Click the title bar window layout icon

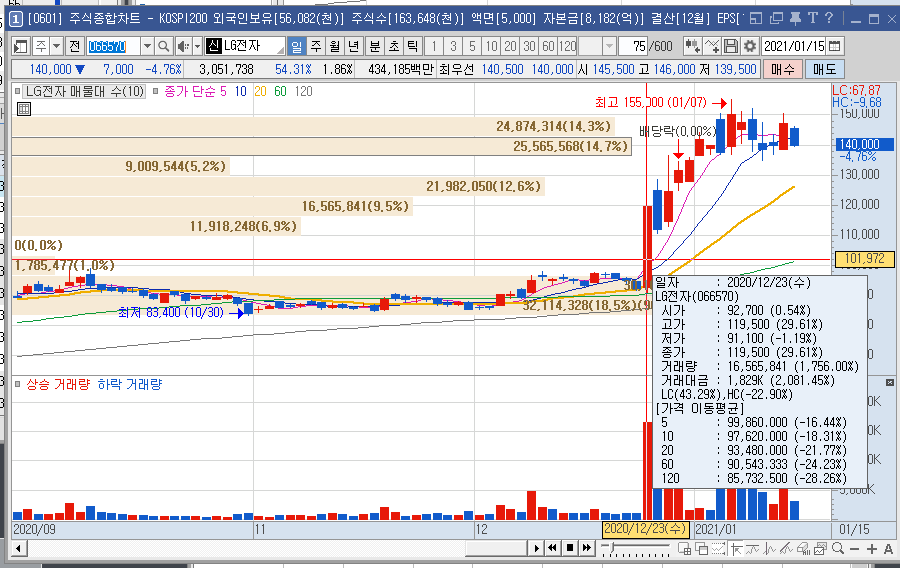pyautogui.click(x=756, y=18)
